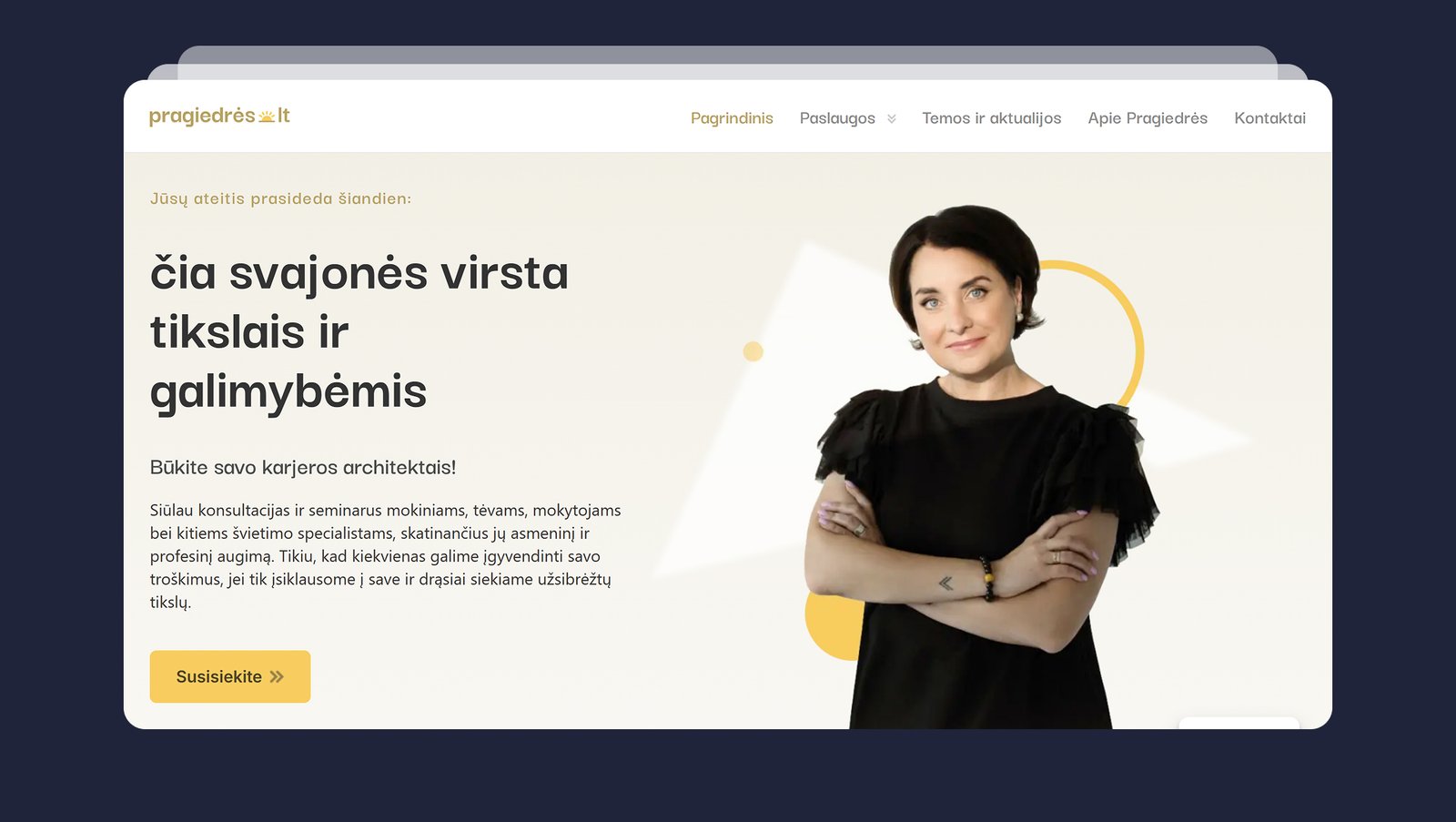
Task: Click the pragiedrės.lt logo text
Action: click(219, 117)
